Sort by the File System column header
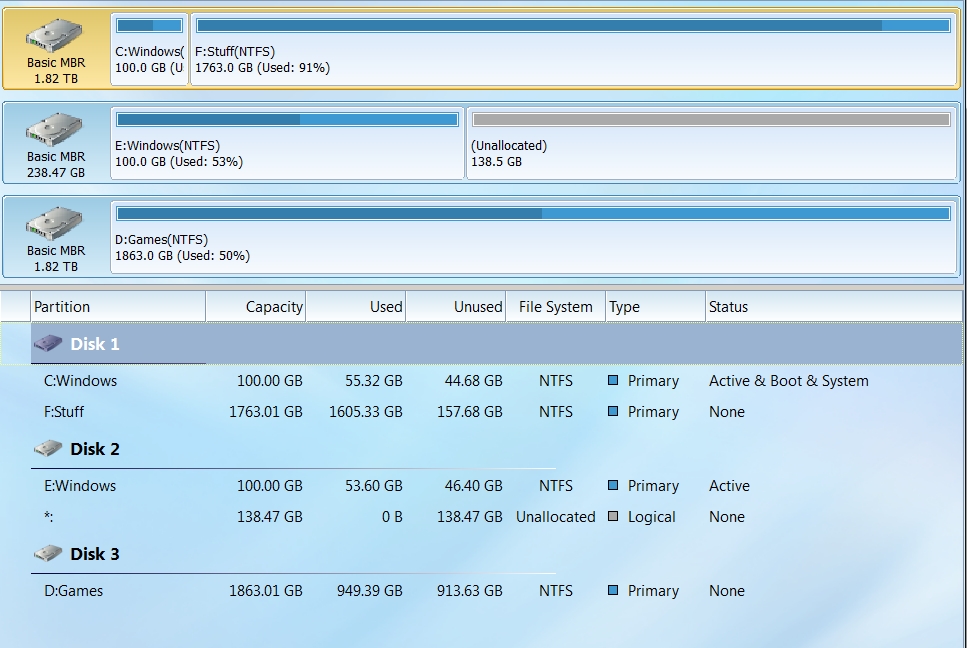This screenshot has height=648, width=967. click(x=556, y=306)
